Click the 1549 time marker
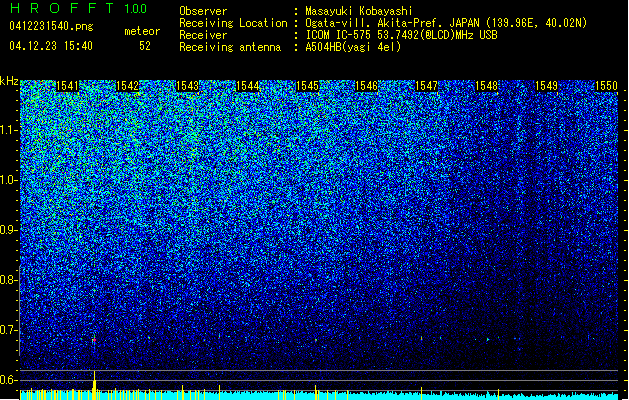629x400 pixels. click(x=546, y=86)
